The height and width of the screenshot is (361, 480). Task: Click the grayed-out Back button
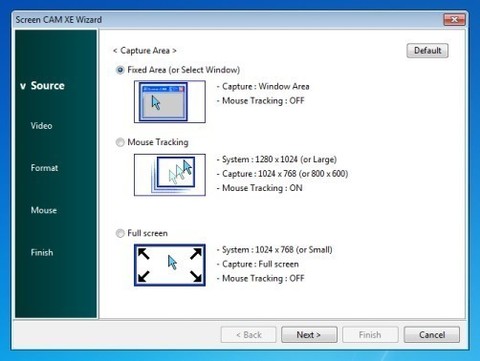[x=248, y=334]
